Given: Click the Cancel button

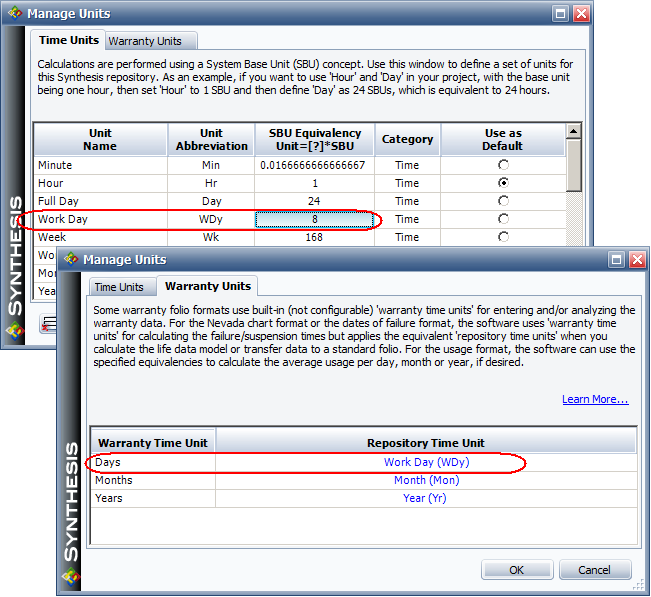Looking at the screenshot, I should [x=594, y=570].
